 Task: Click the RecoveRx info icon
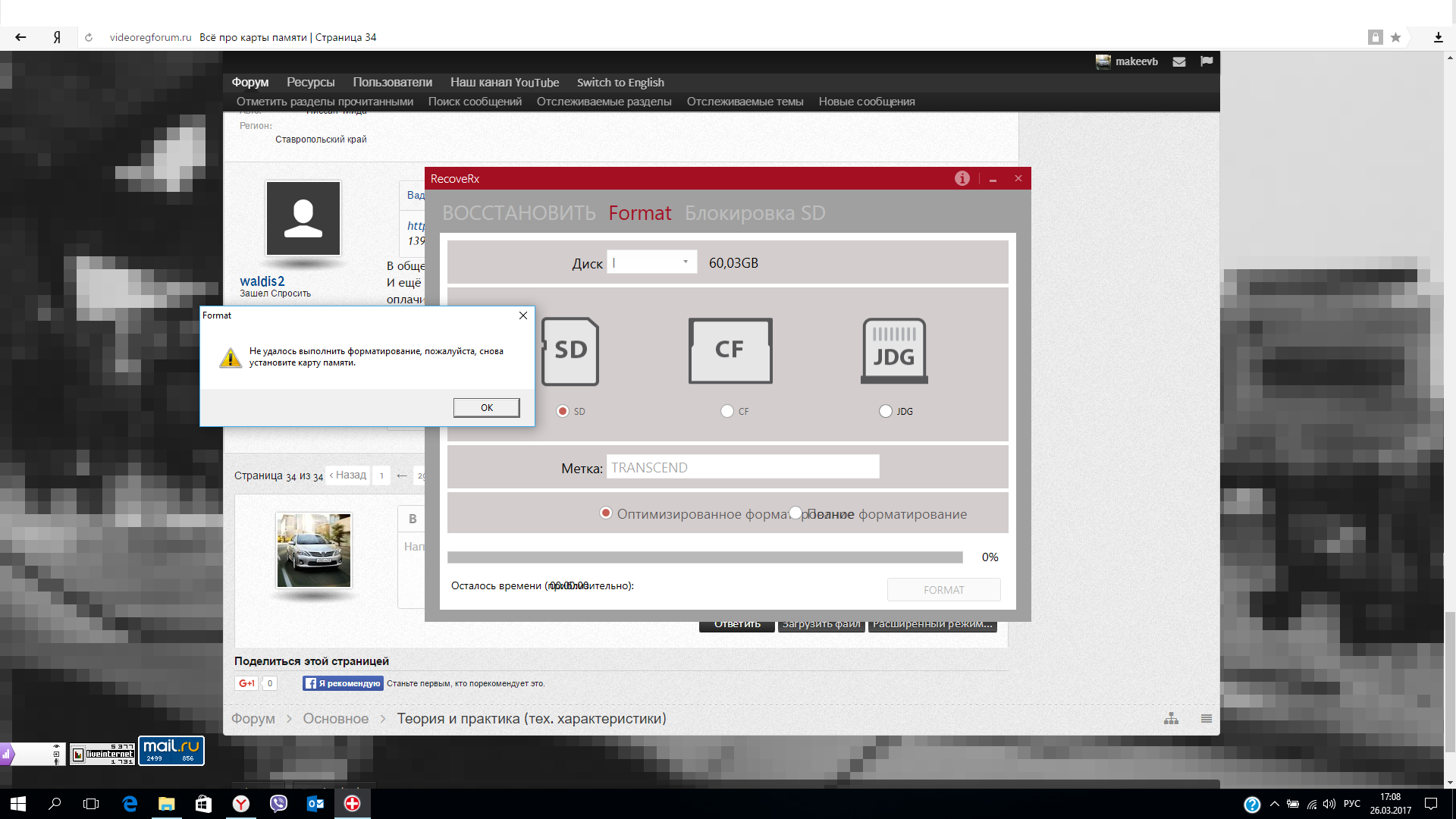[x=962, y=178]
